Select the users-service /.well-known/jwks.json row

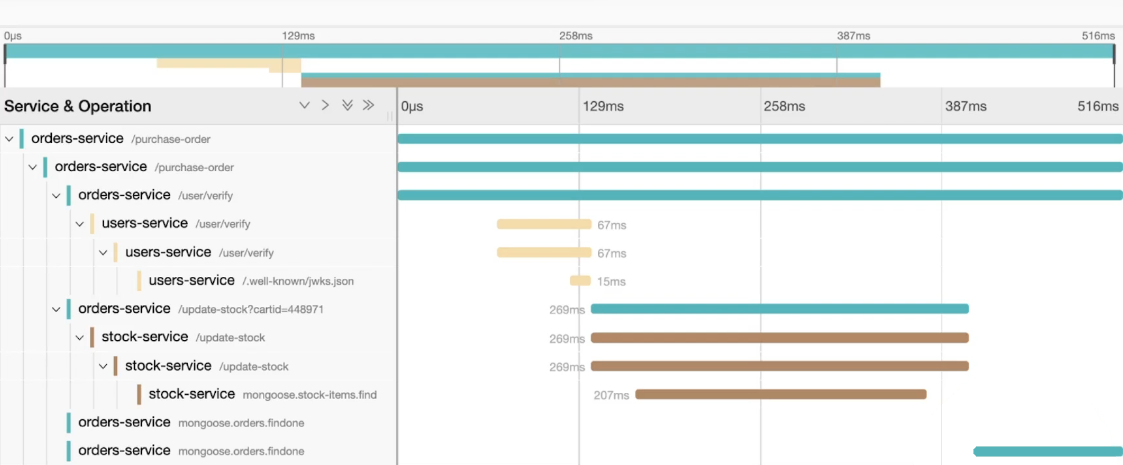click(250, 281)
